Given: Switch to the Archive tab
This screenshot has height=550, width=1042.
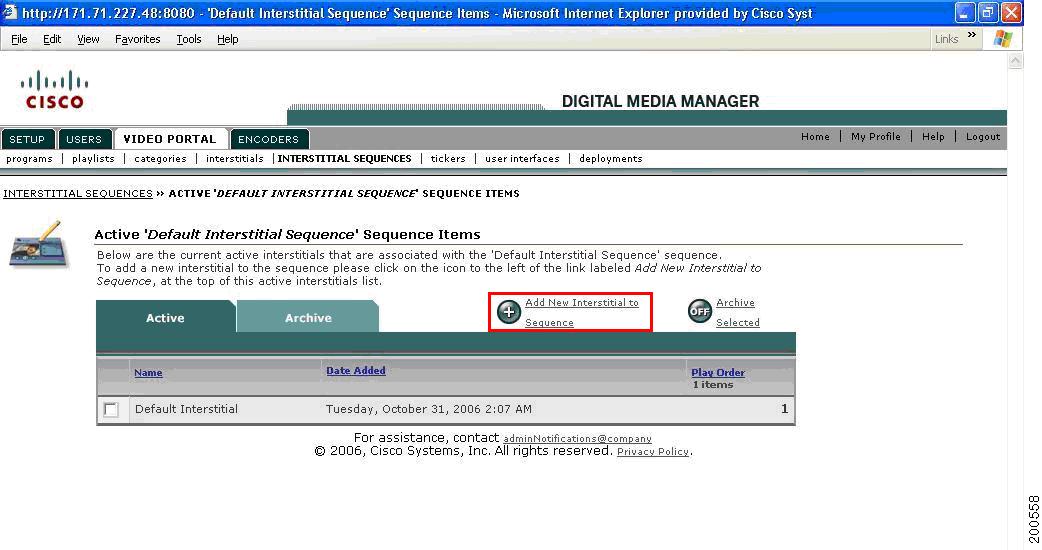Looking at the screenshot, I should point(308,318).
